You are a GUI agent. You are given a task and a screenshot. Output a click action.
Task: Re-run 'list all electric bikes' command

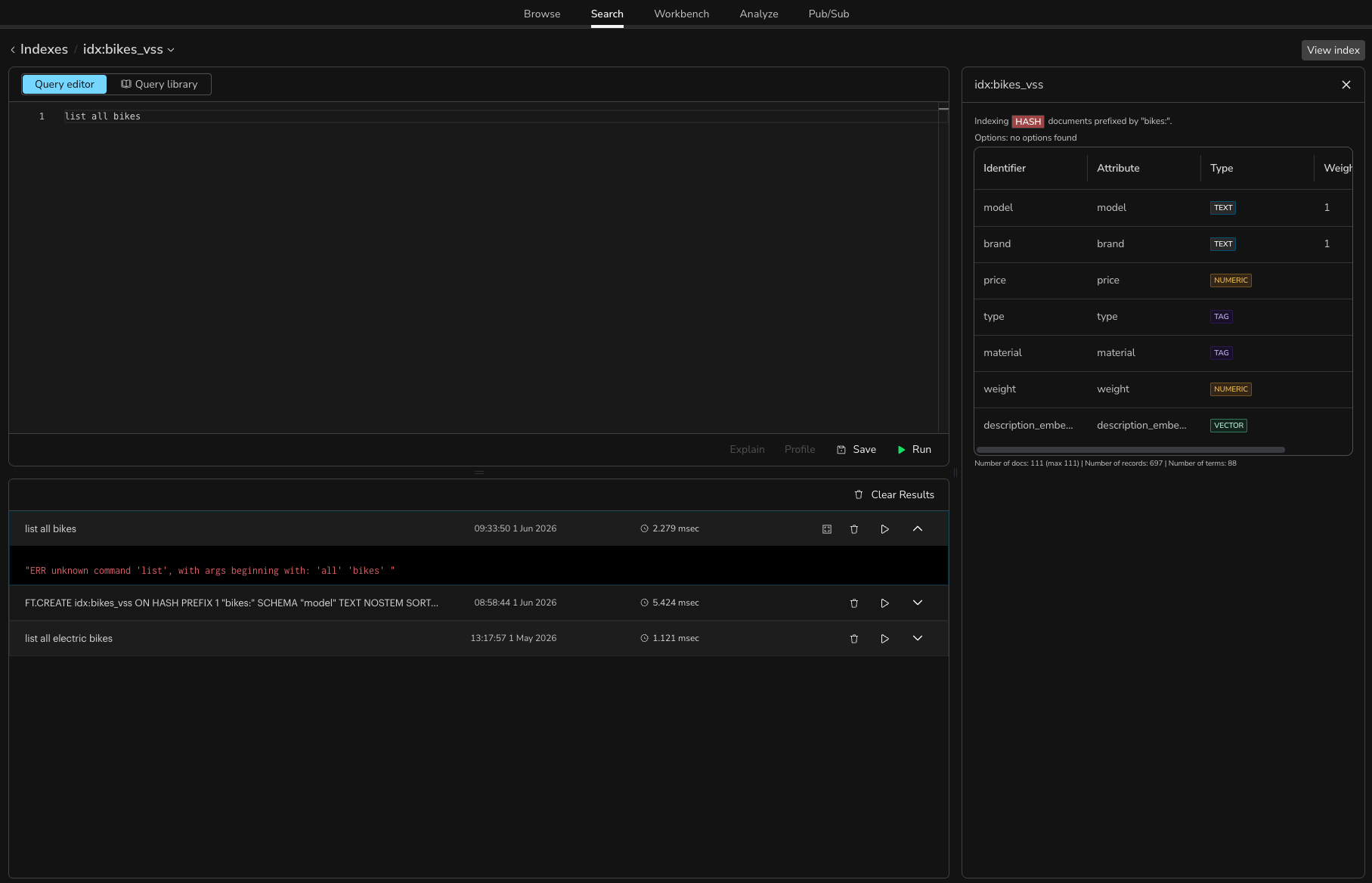click(884, 639)
